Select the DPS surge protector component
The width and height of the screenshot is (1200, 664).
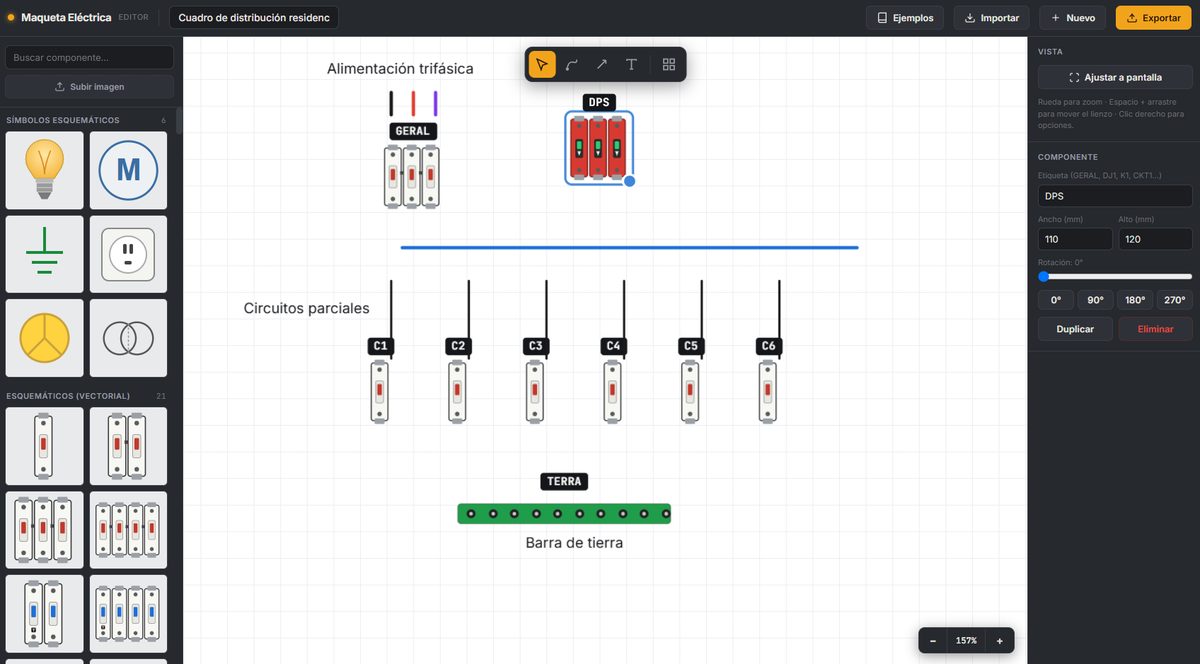(598, 147)
